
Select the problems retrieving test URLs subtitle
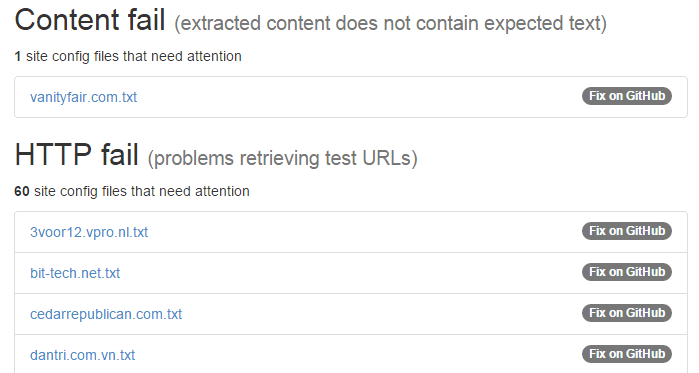(x=283, y=158)
